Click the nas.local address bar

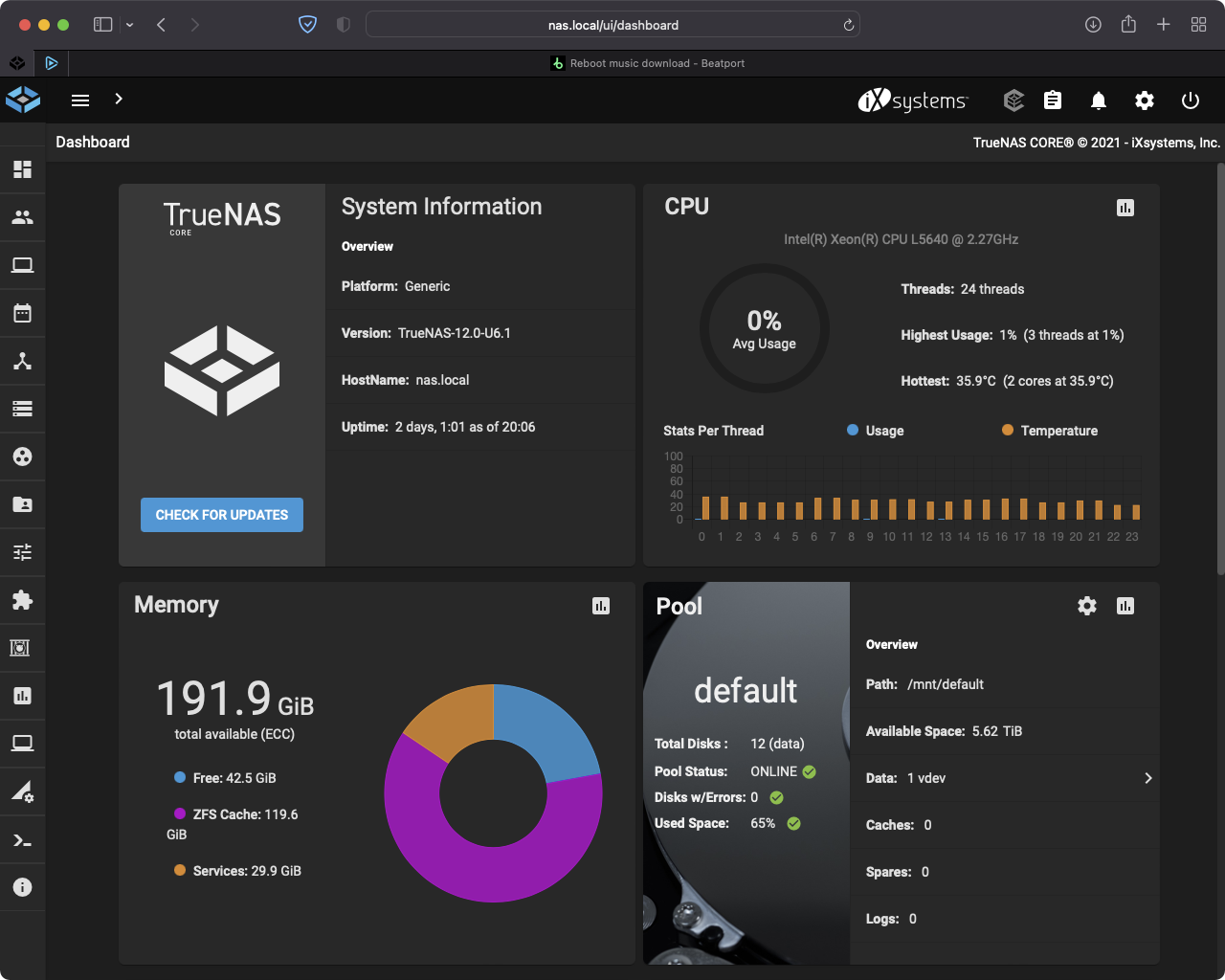(x=612, y=25)
